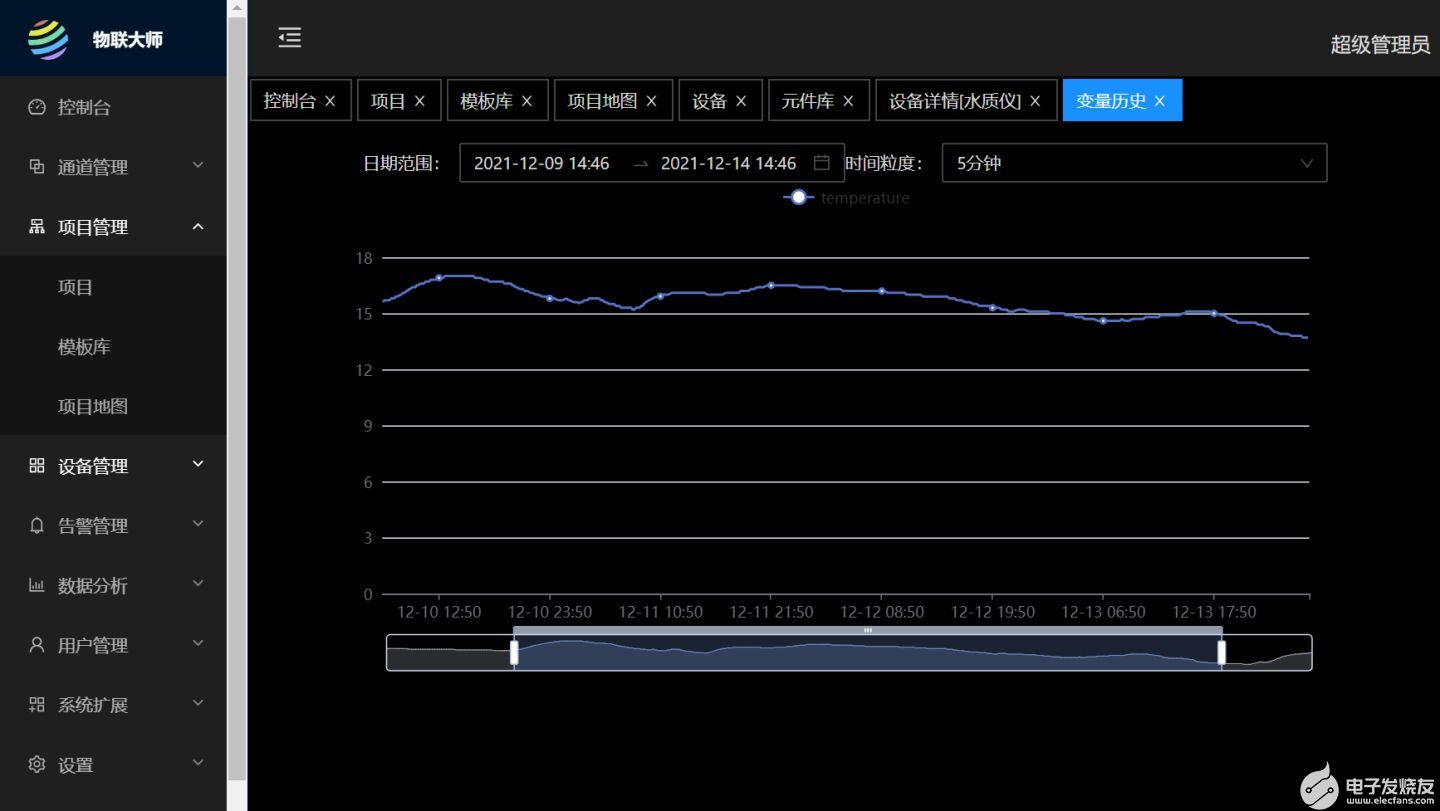
Task: Close the 变量历史 tab
Action: point(1160,101)
